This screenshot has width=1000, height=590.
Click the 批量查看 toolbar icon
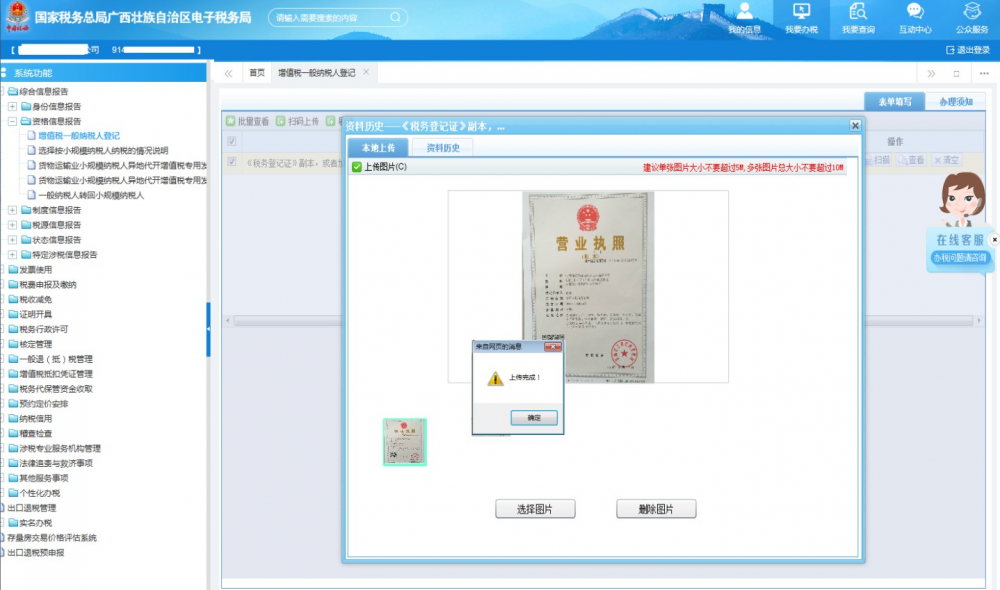coord(229,121)
